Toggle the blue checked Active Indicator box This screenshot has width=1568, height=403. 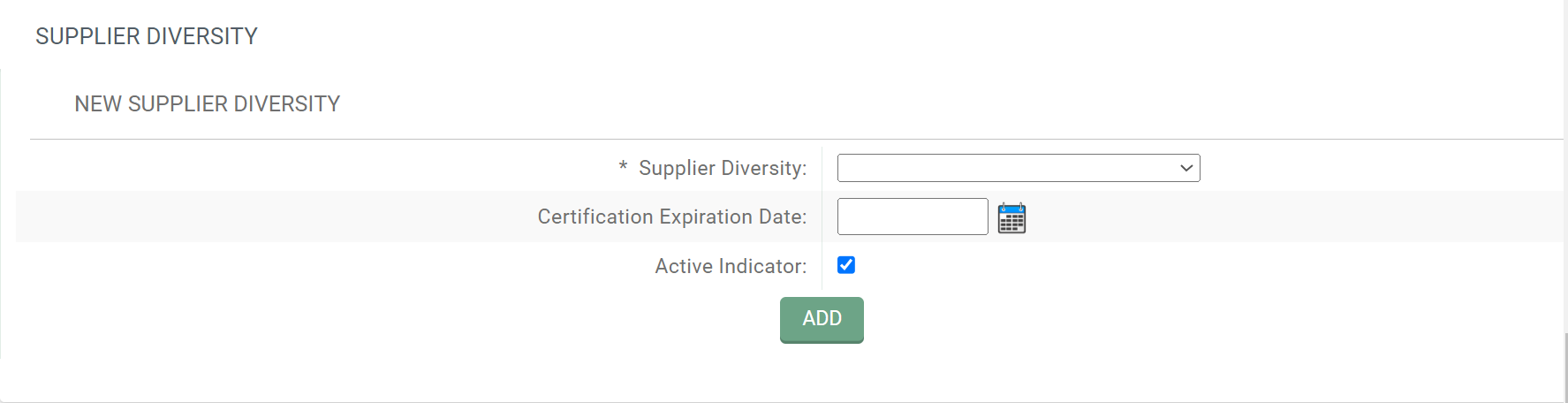point(846,265)
